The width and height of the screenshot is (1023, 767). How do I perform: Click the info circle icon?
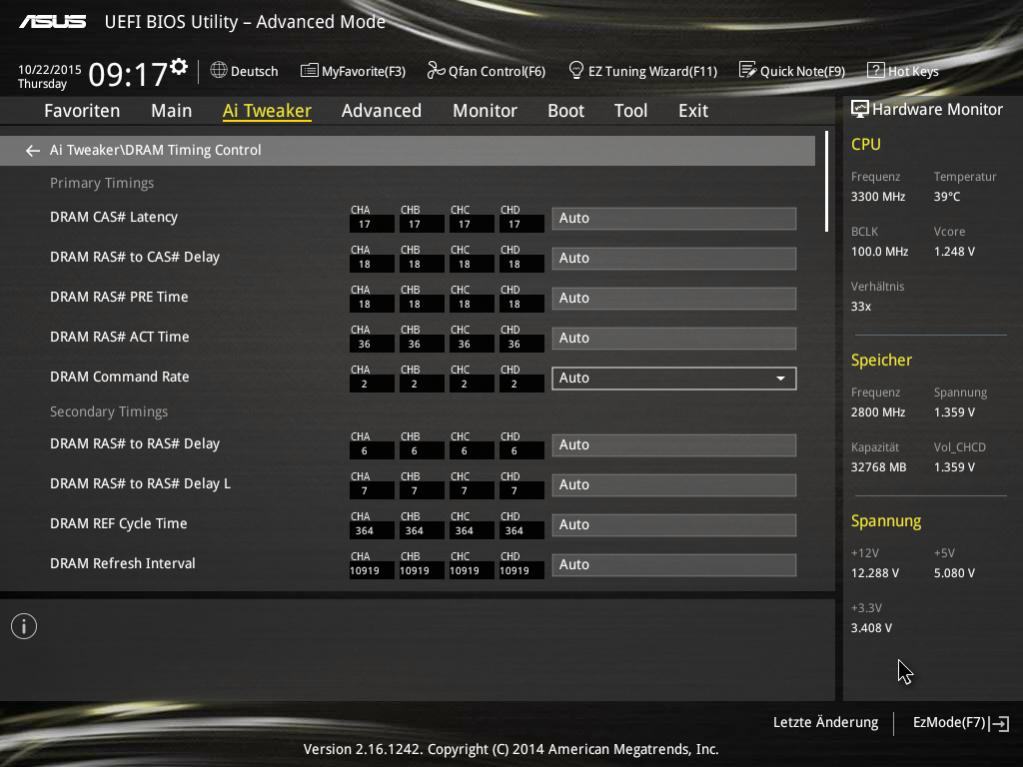pyautogui.click(x=24, y=626)
